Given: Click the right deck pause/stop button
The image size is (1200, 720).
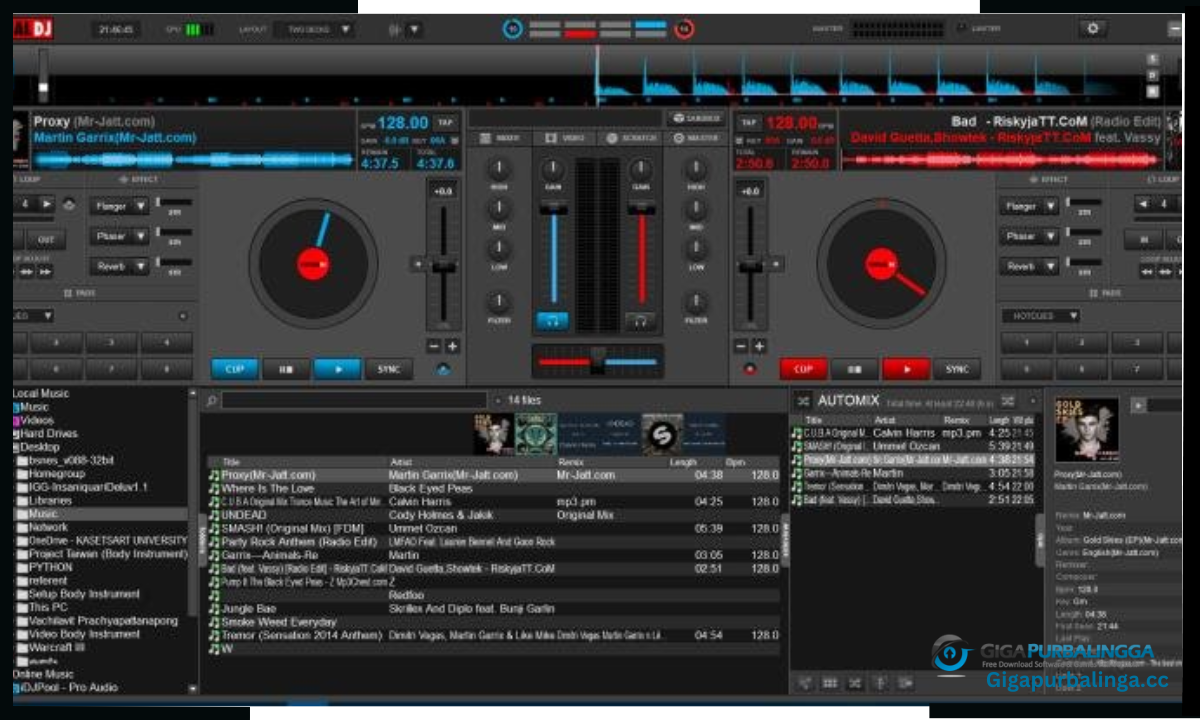Looking at the screenshot, I should coord(855,369).
